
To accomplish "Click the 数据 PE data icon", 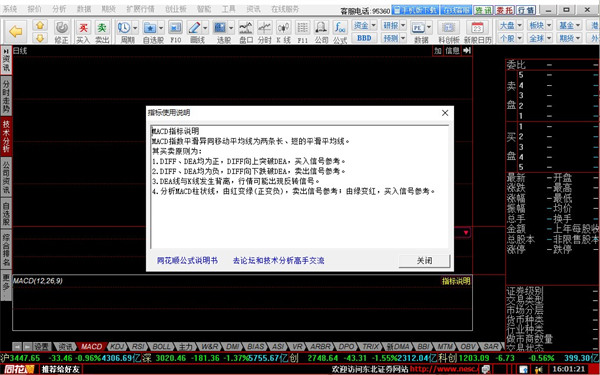I will (418, 28).
